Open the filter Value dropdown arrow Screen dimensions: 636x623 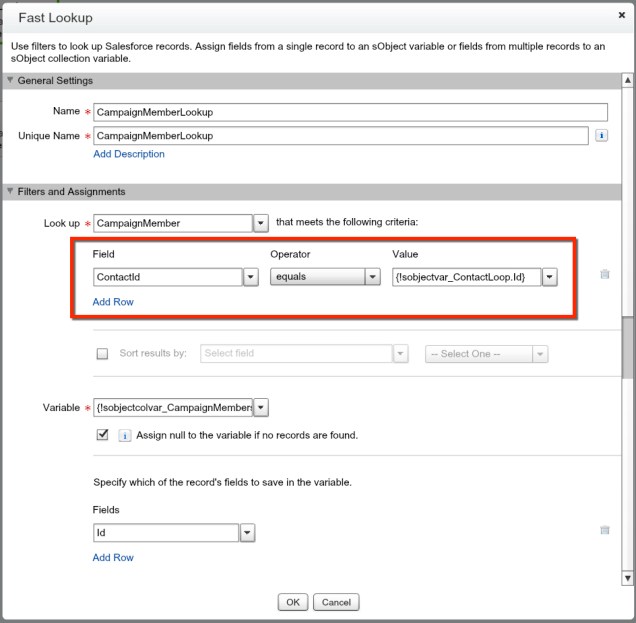549,277
